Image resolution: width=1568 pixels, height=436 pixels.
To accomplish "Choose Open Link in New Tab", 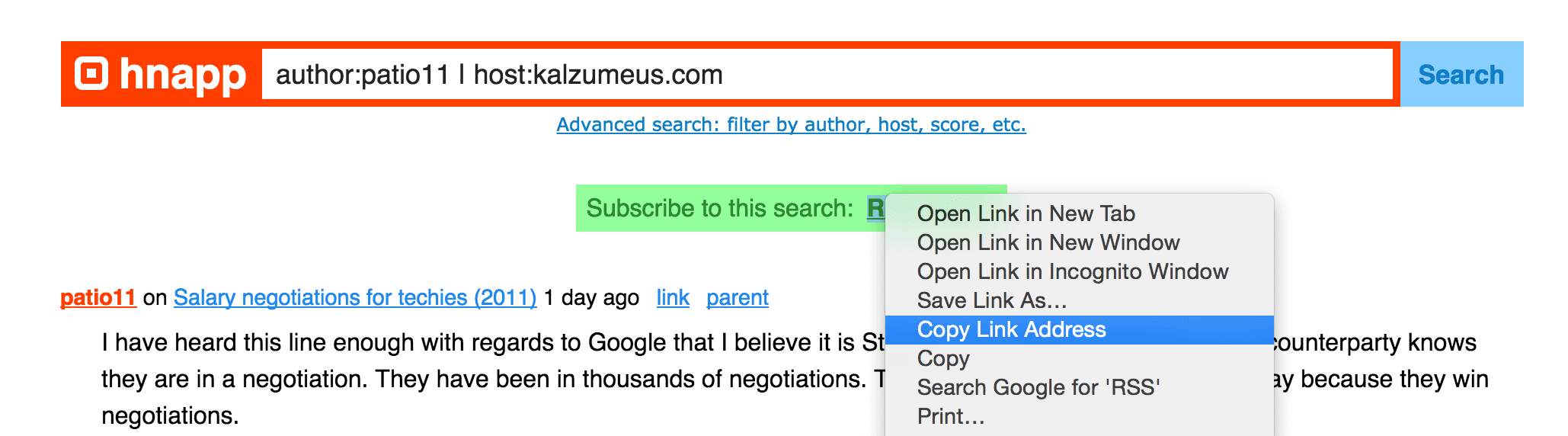I will pyautogui.click(x=1026, y=213).
